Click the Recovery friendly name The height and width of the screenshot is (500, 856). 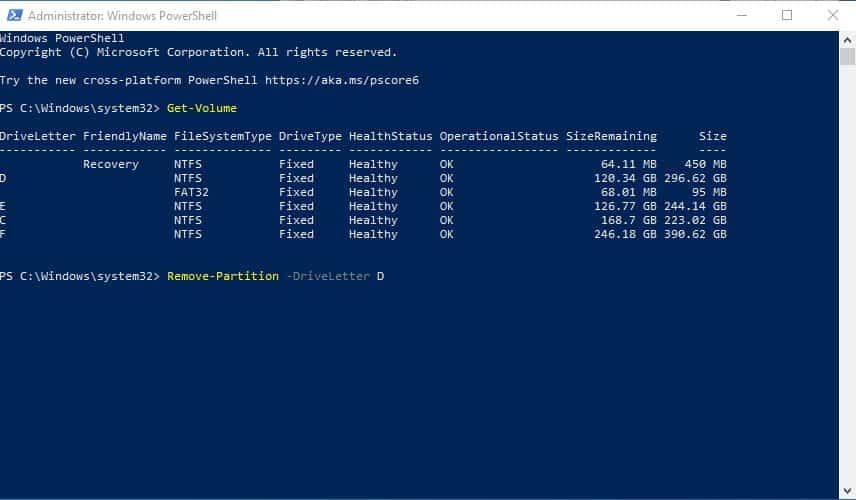111,164
